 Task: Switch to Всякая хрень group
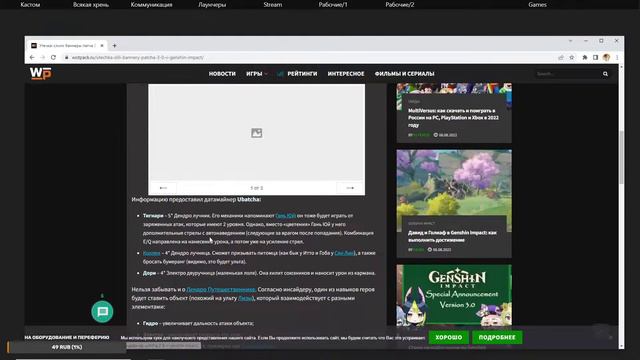click(x=91, y=4)
